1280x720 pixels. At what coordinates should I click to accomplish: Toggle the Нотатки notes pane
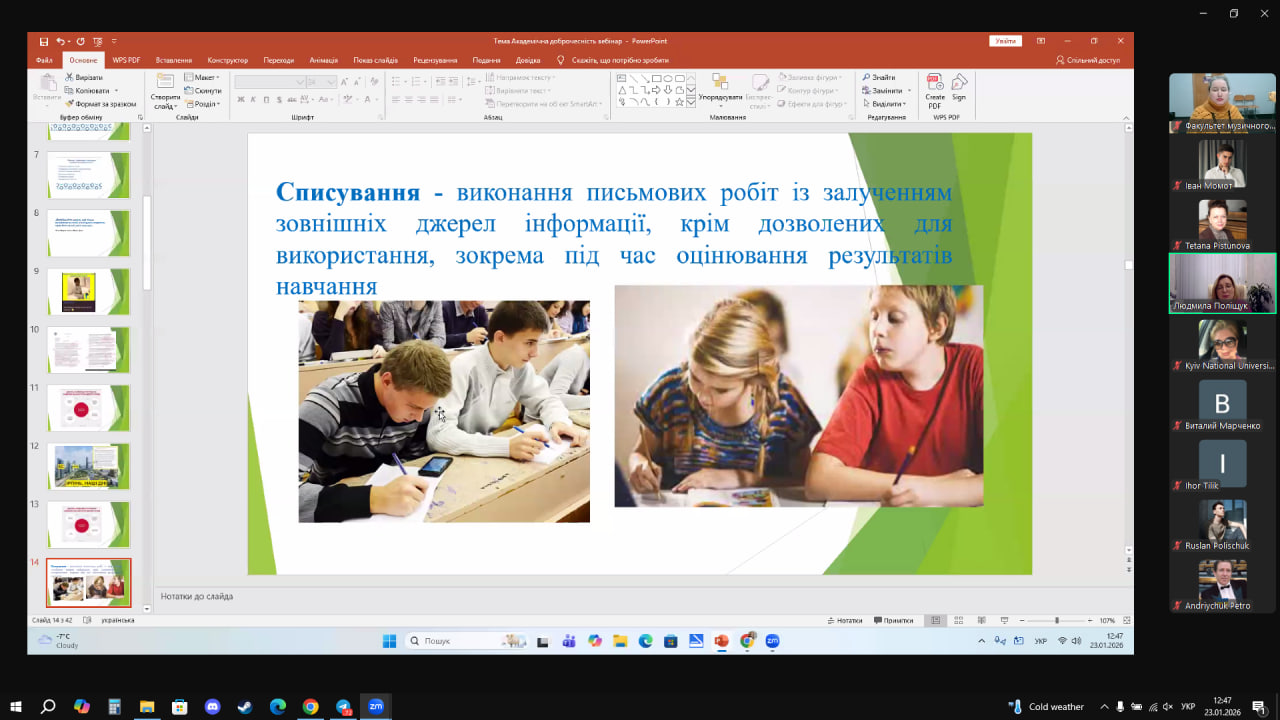(846, 620)
